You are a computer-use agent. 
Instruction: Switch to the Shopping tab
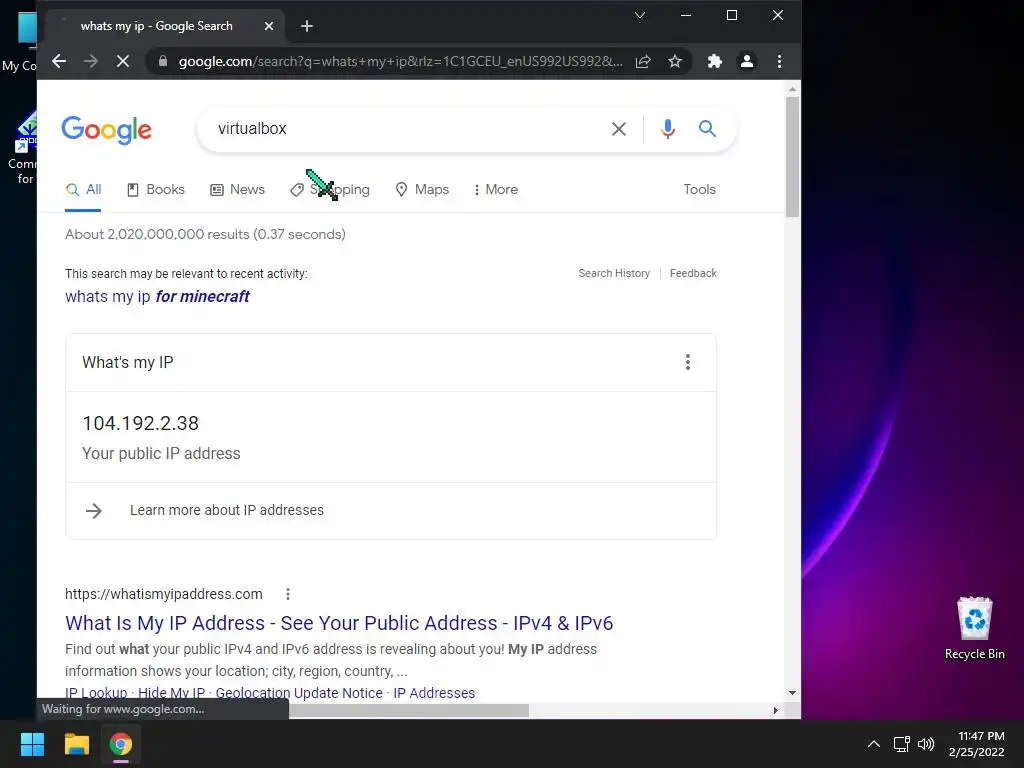click(330, 190)
